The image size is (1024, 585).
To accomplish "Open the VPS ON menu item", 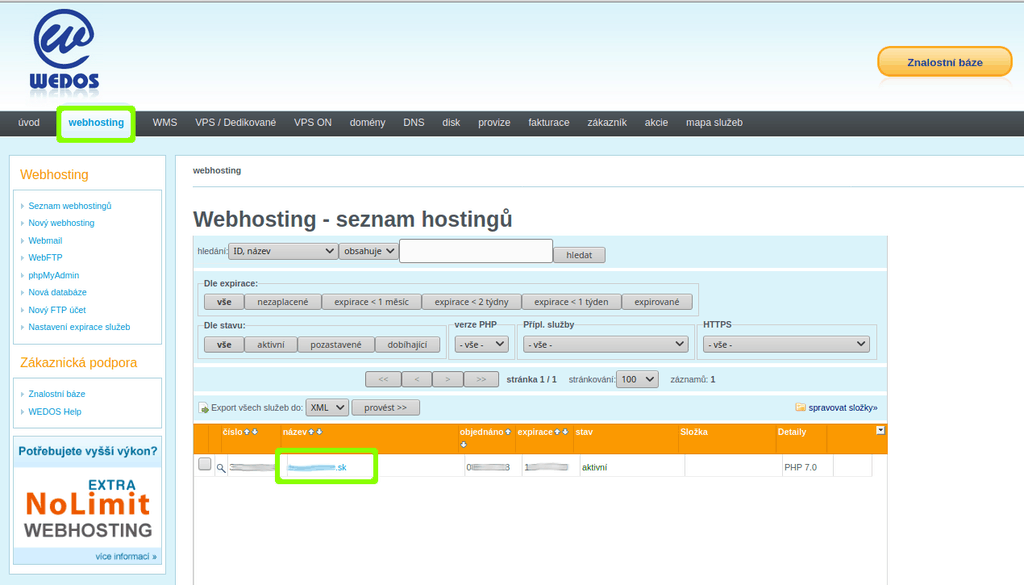I will pyautogui.click(x=313, y=123).
